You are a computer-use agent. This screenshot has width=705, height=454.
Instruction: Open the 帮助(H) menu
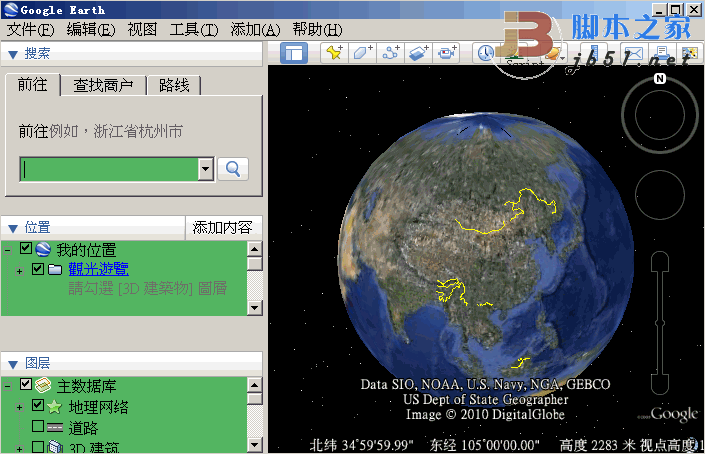click(x=317, y=30)
